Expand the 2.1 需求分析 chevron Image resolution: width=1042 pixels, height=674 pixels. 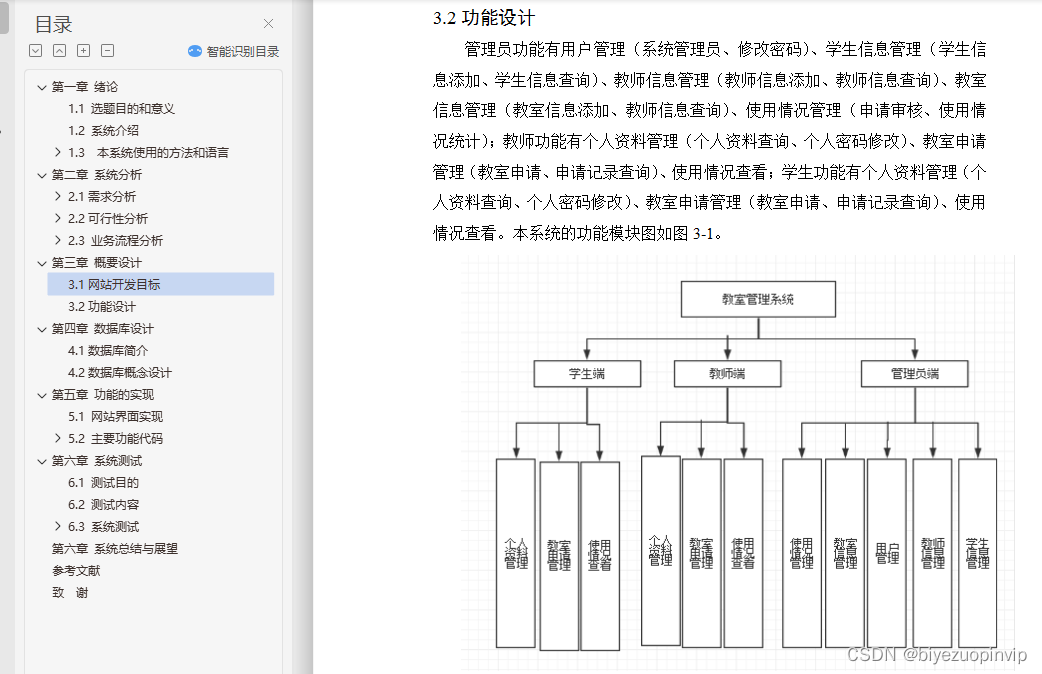pos(58,196)
